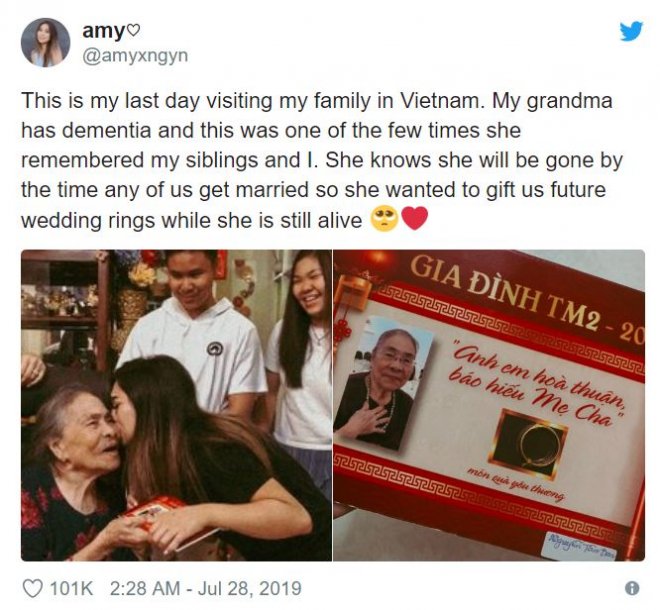The height and width of the screenshot is (610, 660).
Task: Click the smiling girl in white shirt
Action: click(300, 358)
